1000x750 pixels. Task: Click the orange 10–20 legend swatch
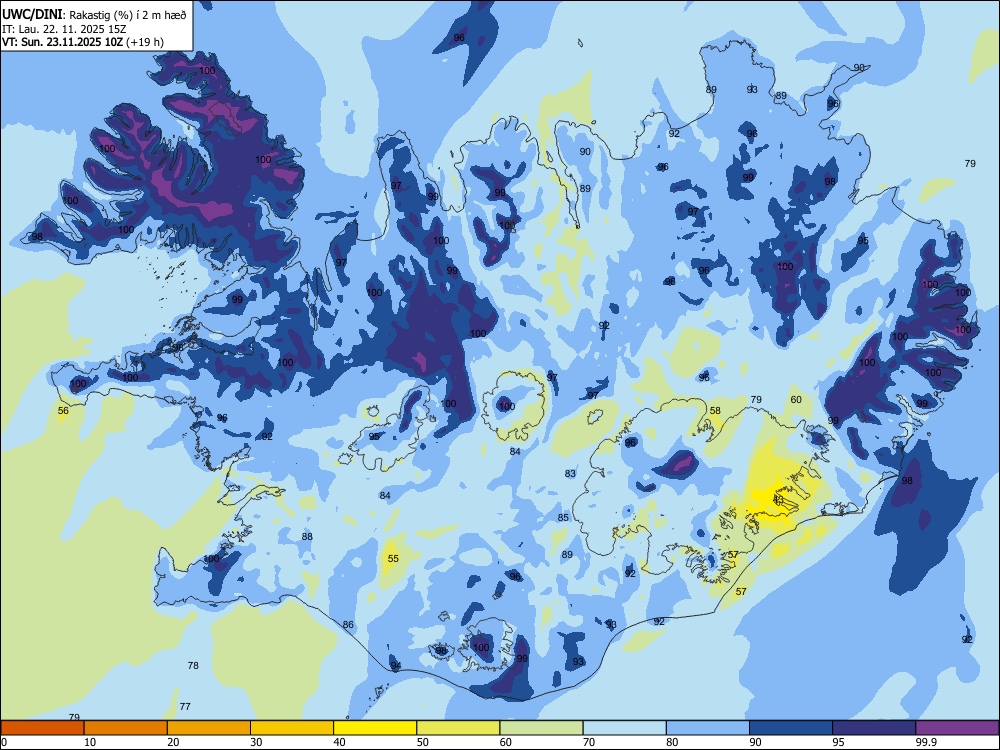pos(126,728)
